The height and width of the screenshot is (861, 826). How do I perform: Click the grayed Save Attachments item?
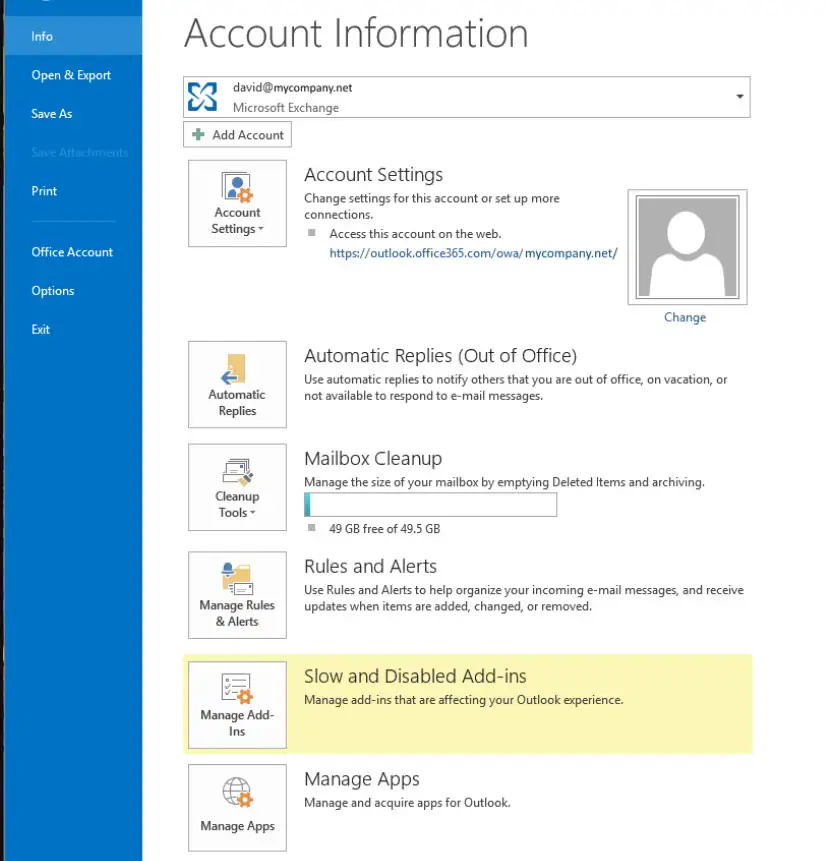(x=80, y=153)
